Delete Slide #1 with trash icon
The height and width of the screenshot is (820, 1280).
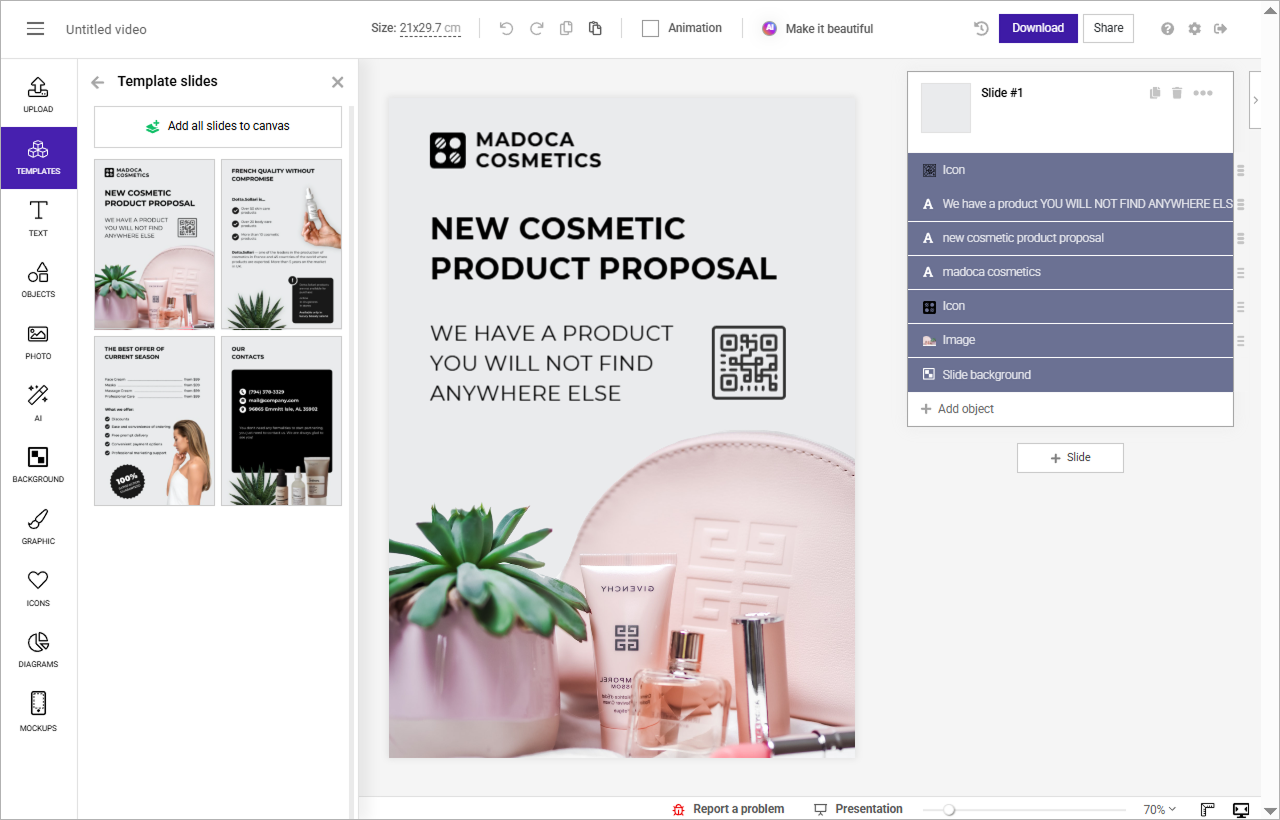1177,93
